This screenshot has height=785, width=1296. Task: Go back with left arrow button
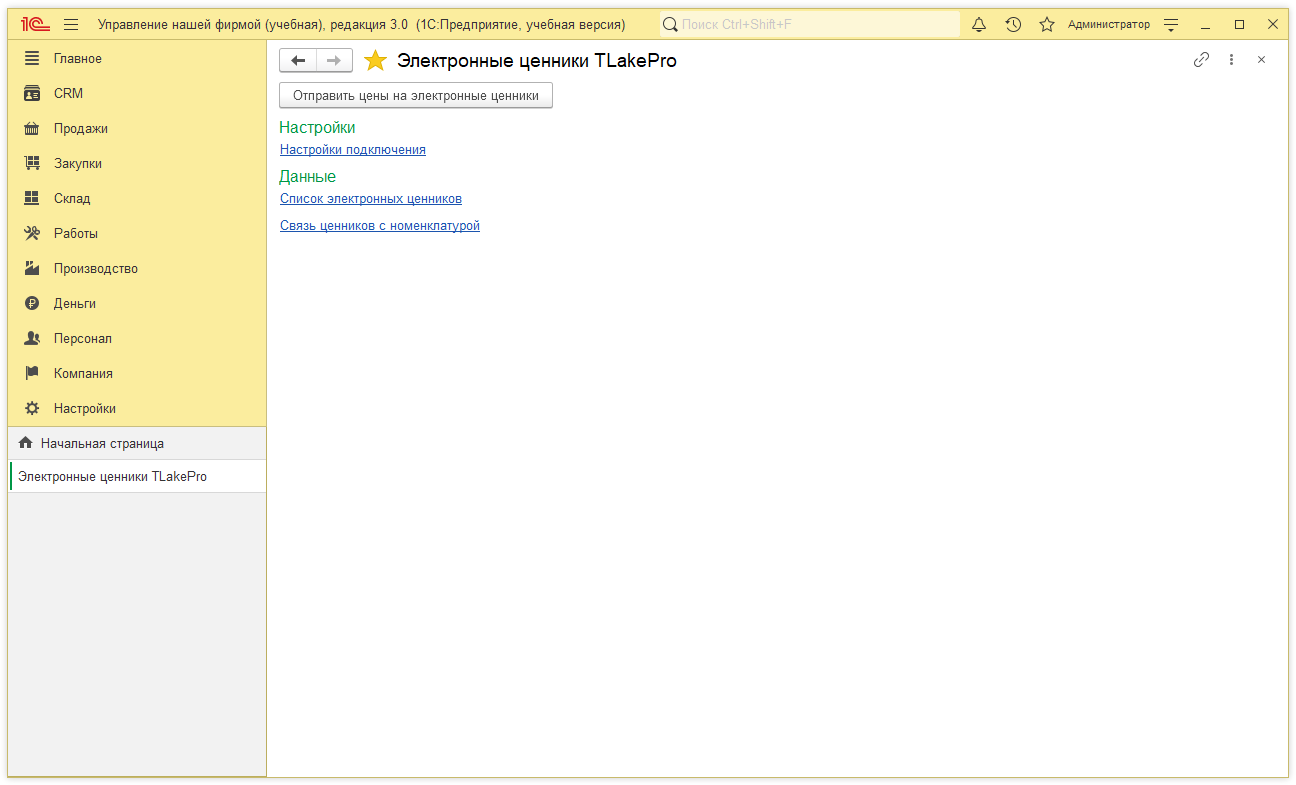pyautogui.click(x=298, y=61)
